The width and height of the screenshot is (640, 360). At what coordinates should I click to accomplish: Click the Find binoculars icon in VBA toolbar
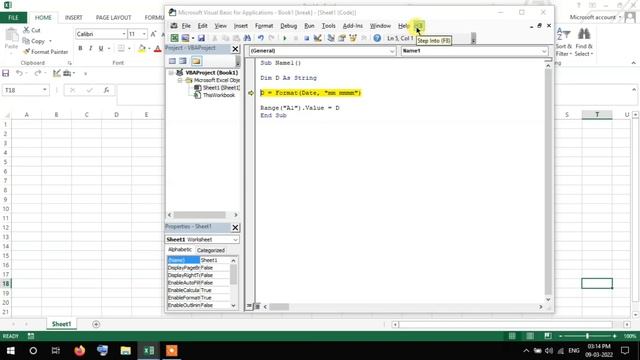(x=247, y=38)
